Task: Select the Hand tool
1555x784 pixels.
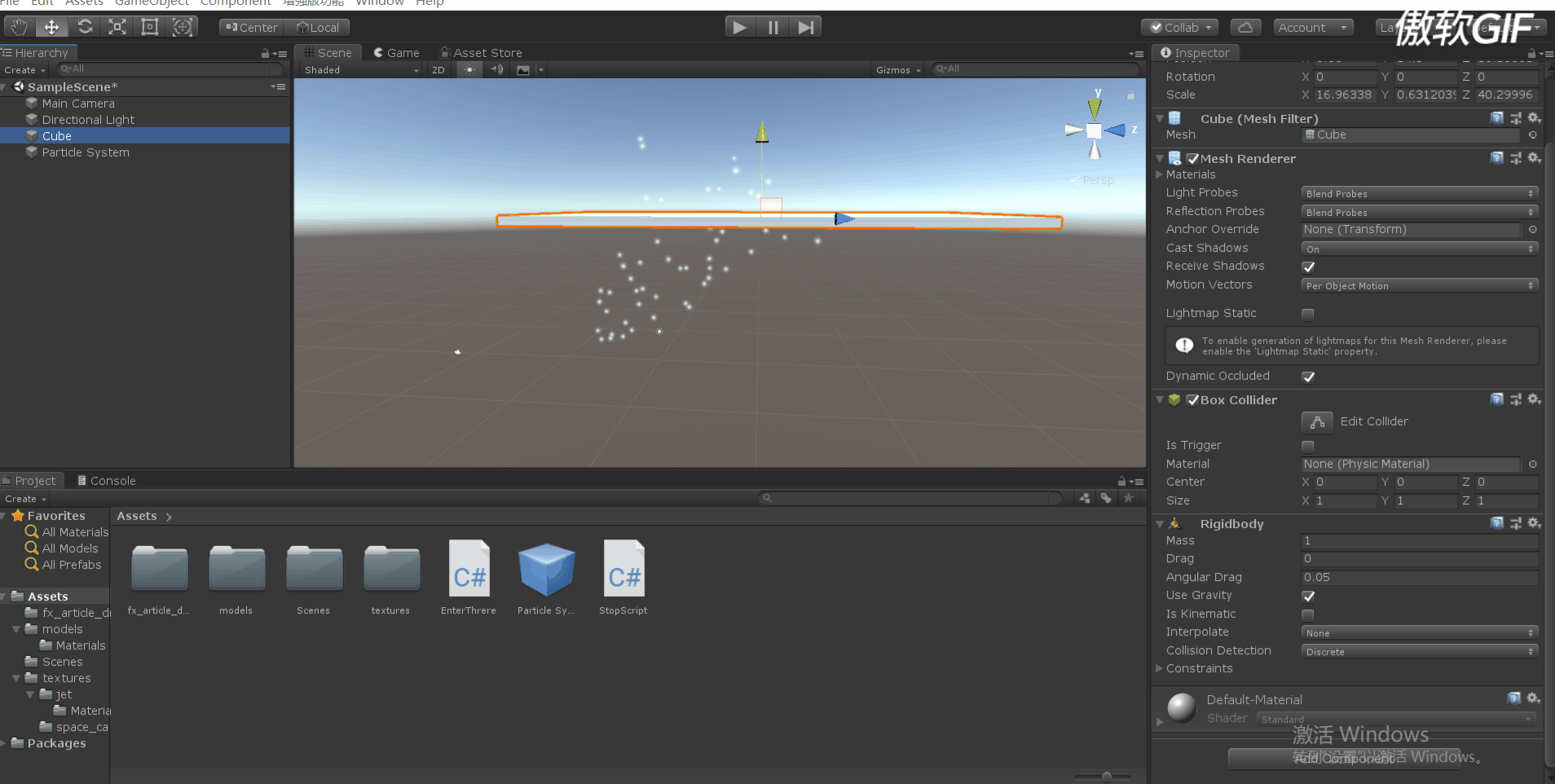Action: point(19,27)
